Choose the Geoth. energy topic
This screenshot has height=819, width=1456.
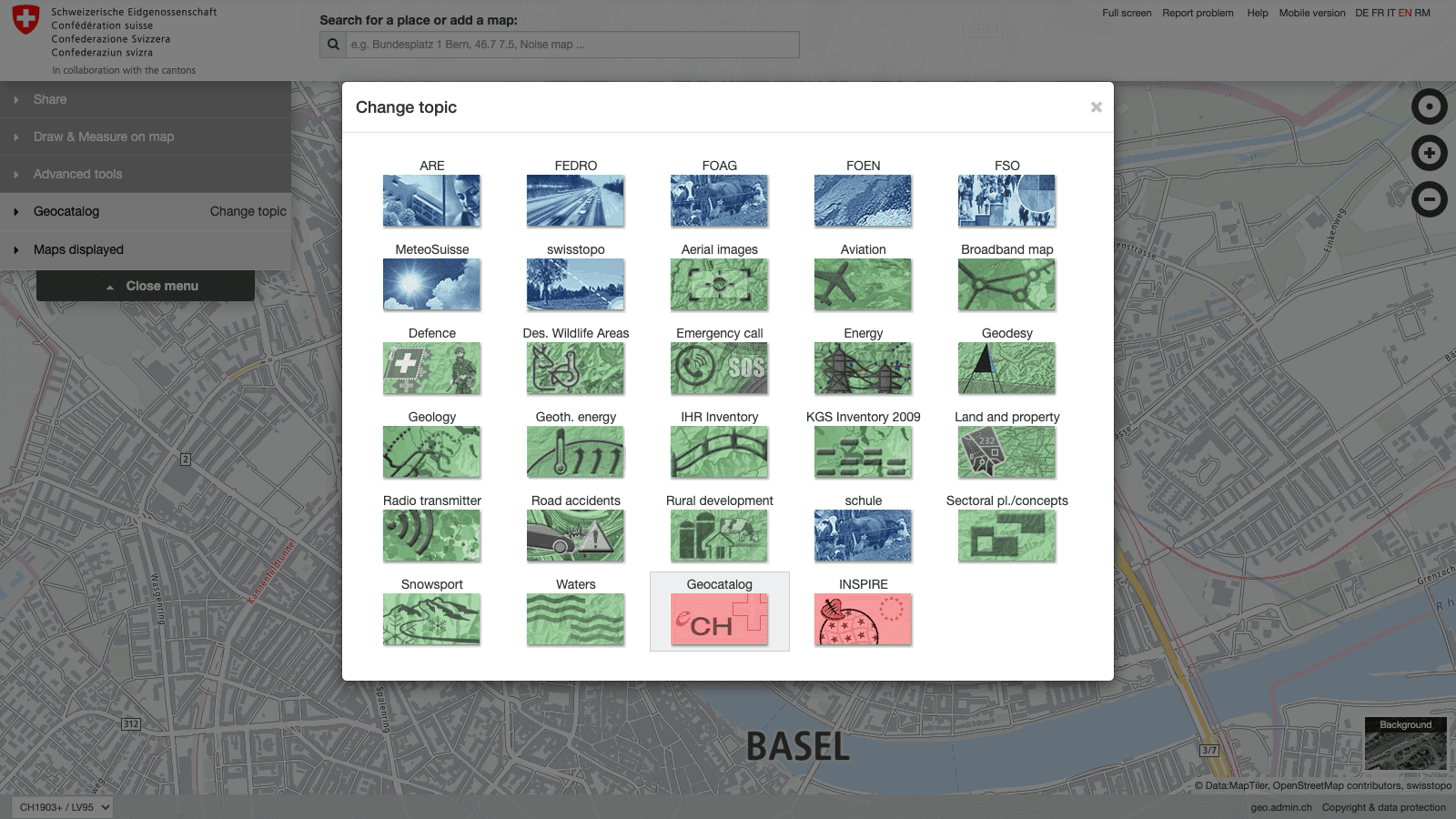[575, 451]
